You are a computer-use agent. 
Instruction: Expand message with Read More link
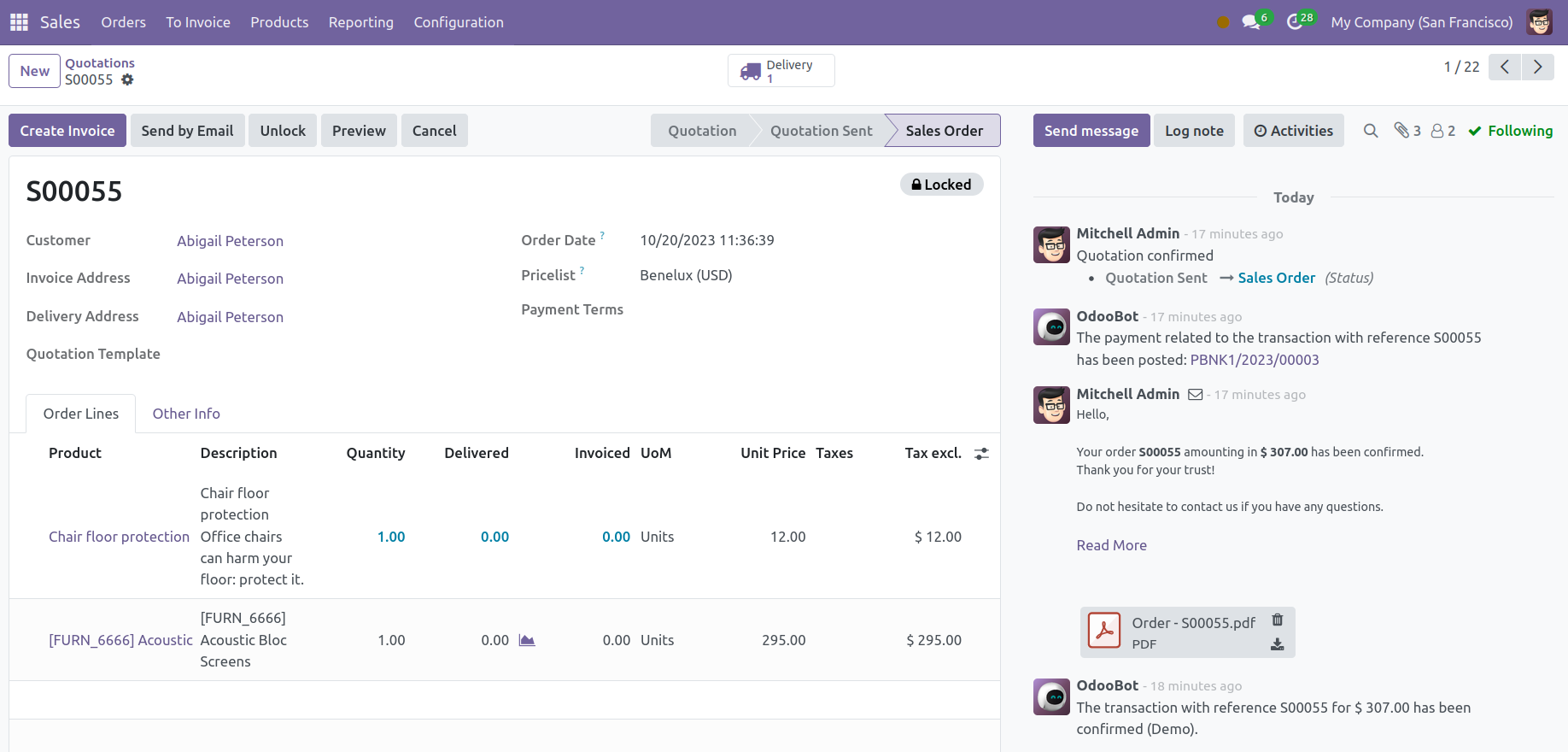pyautogui.click(x=1111, y=545)
